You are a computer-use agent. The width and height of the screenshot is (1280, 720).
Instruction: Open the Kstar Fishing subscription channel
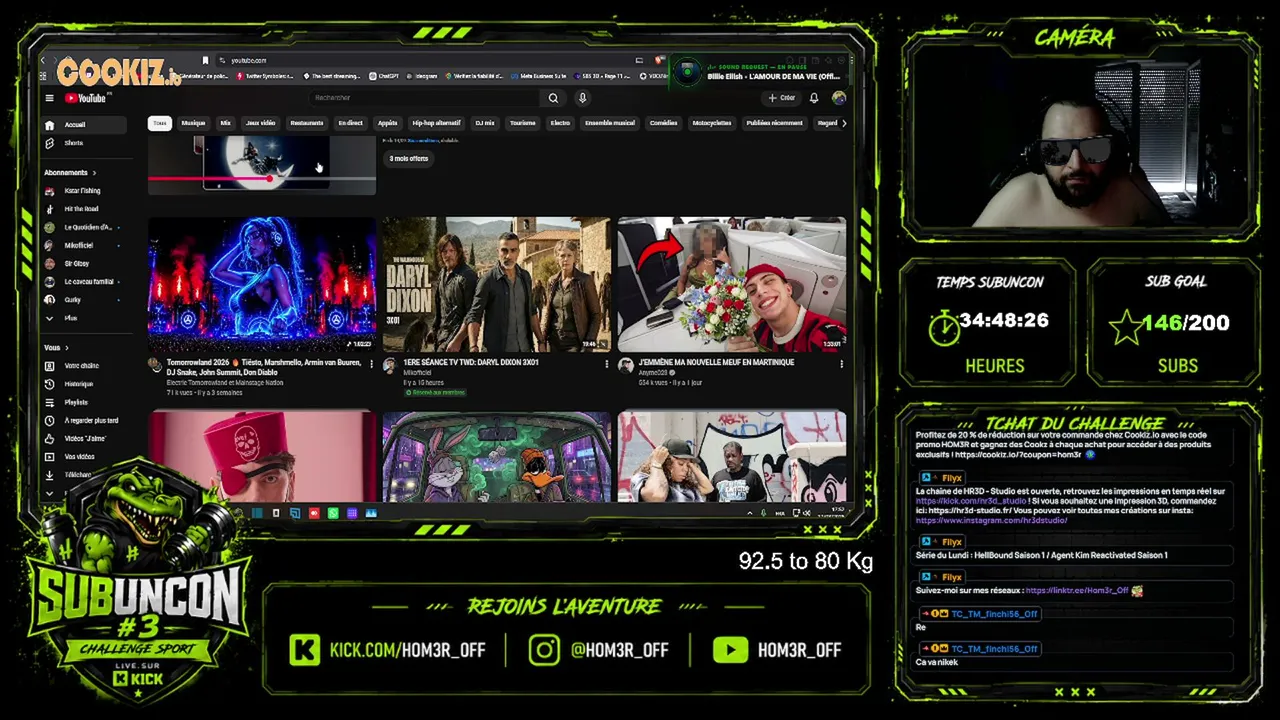(x=86, y=191)
